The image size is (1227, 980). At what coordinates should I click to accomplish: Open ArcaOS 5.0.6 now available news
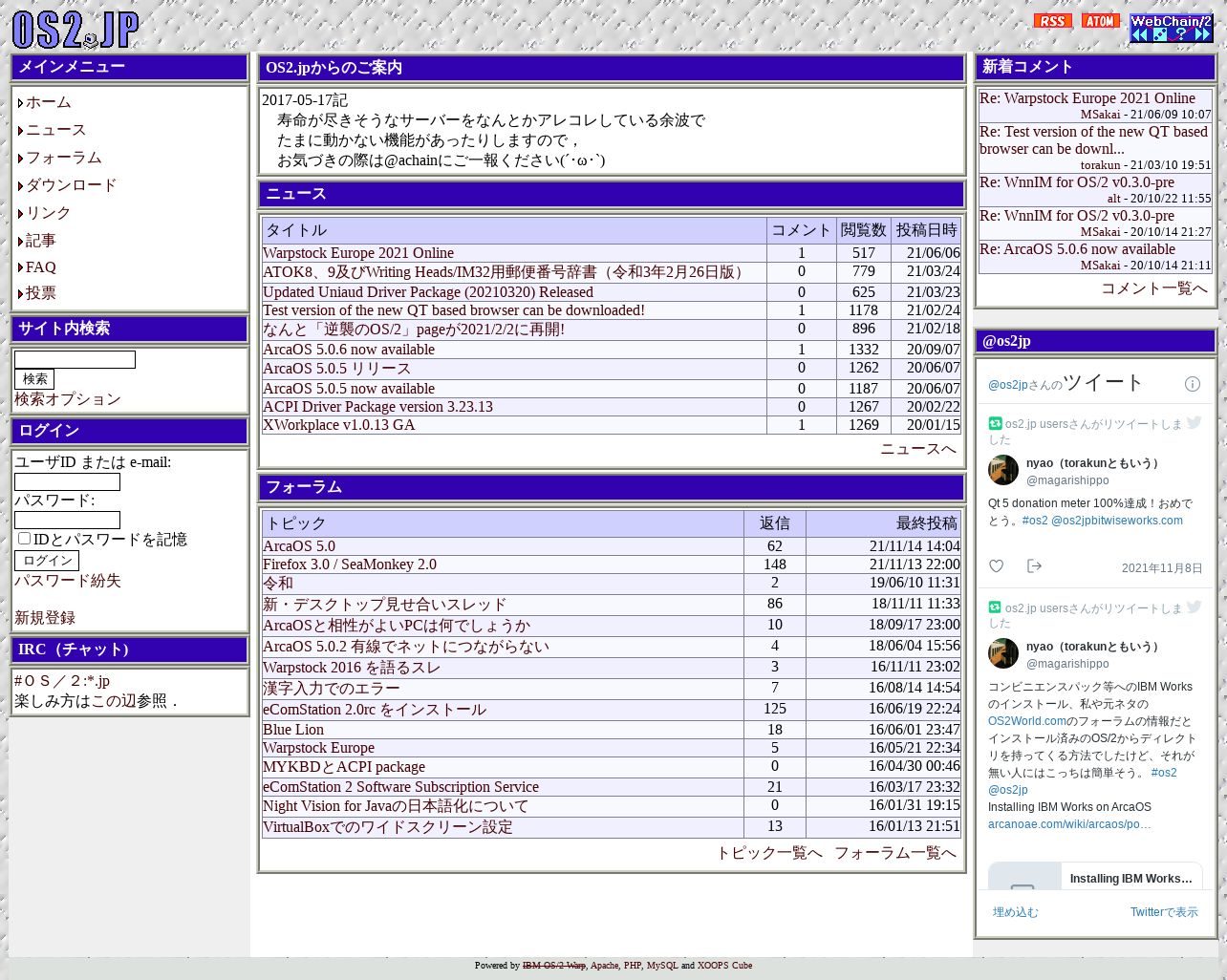349,350
